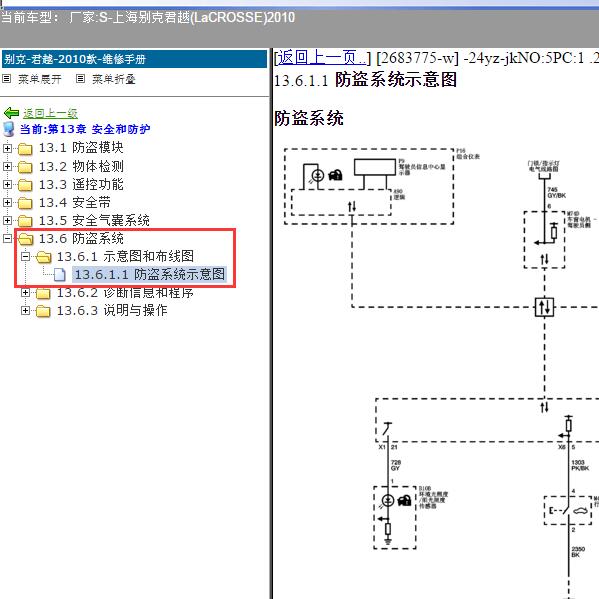Click the computer icon beside 当前:第13章
This screenshot has width=599, height=599.
9,129
